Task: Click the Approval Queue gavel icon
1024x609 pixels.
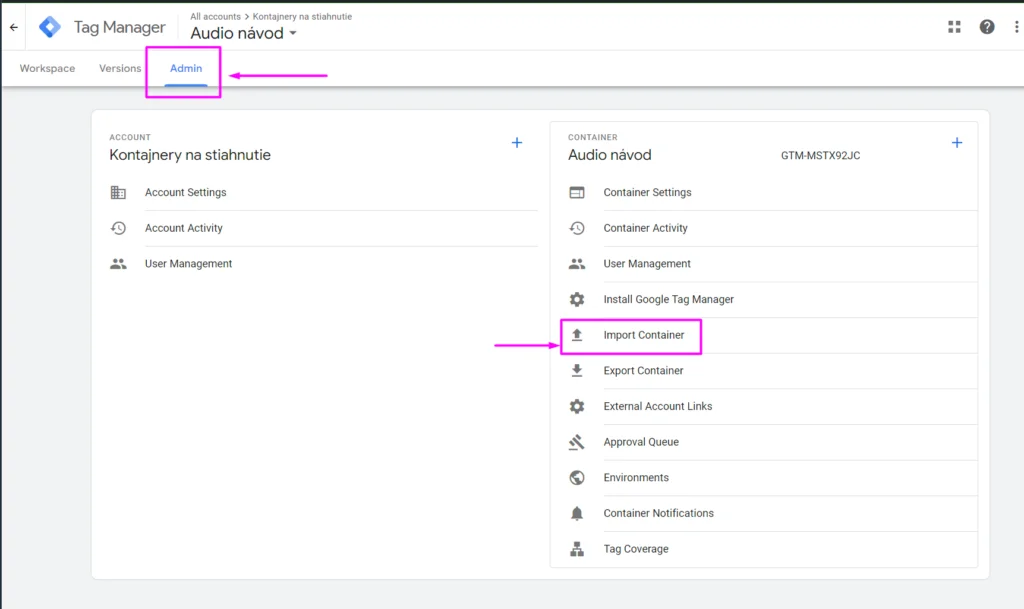Action: [577, 442]
